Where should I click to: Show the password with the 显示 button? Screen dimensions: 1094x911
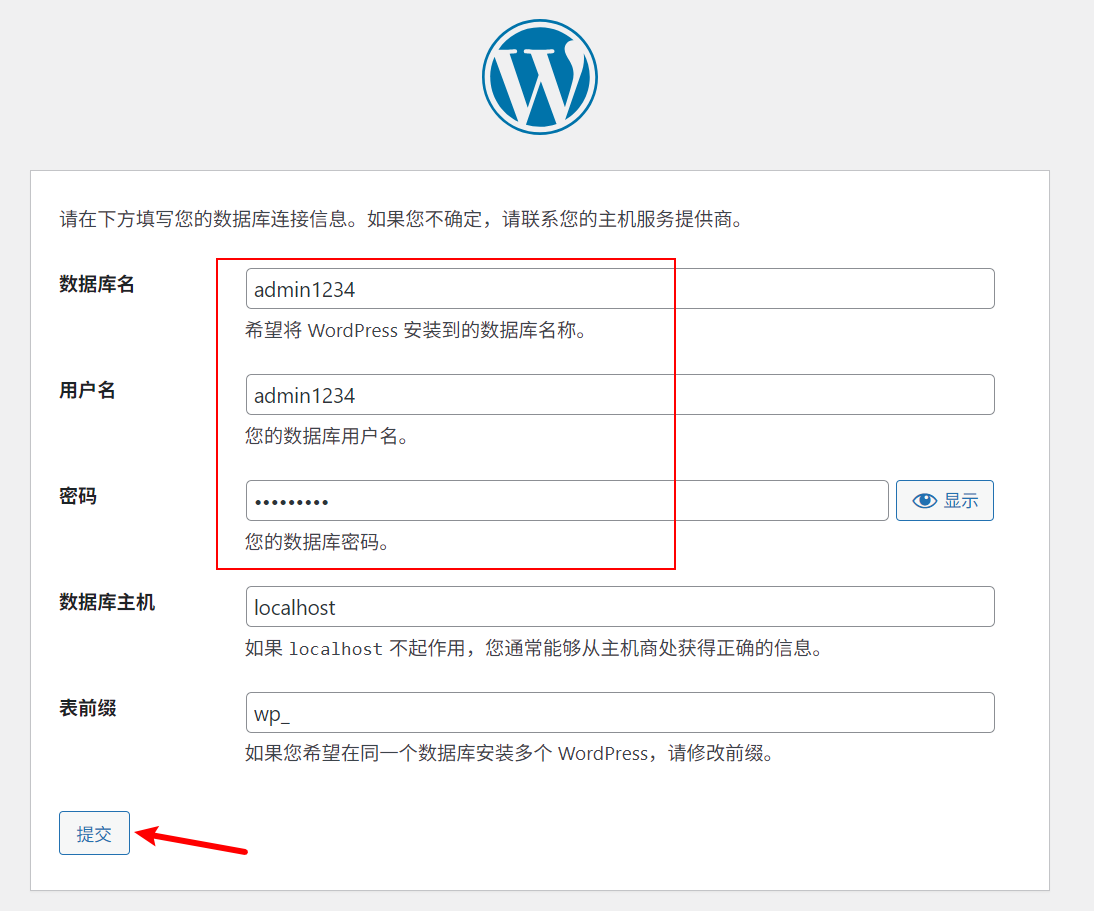click(x=945, y=501)
